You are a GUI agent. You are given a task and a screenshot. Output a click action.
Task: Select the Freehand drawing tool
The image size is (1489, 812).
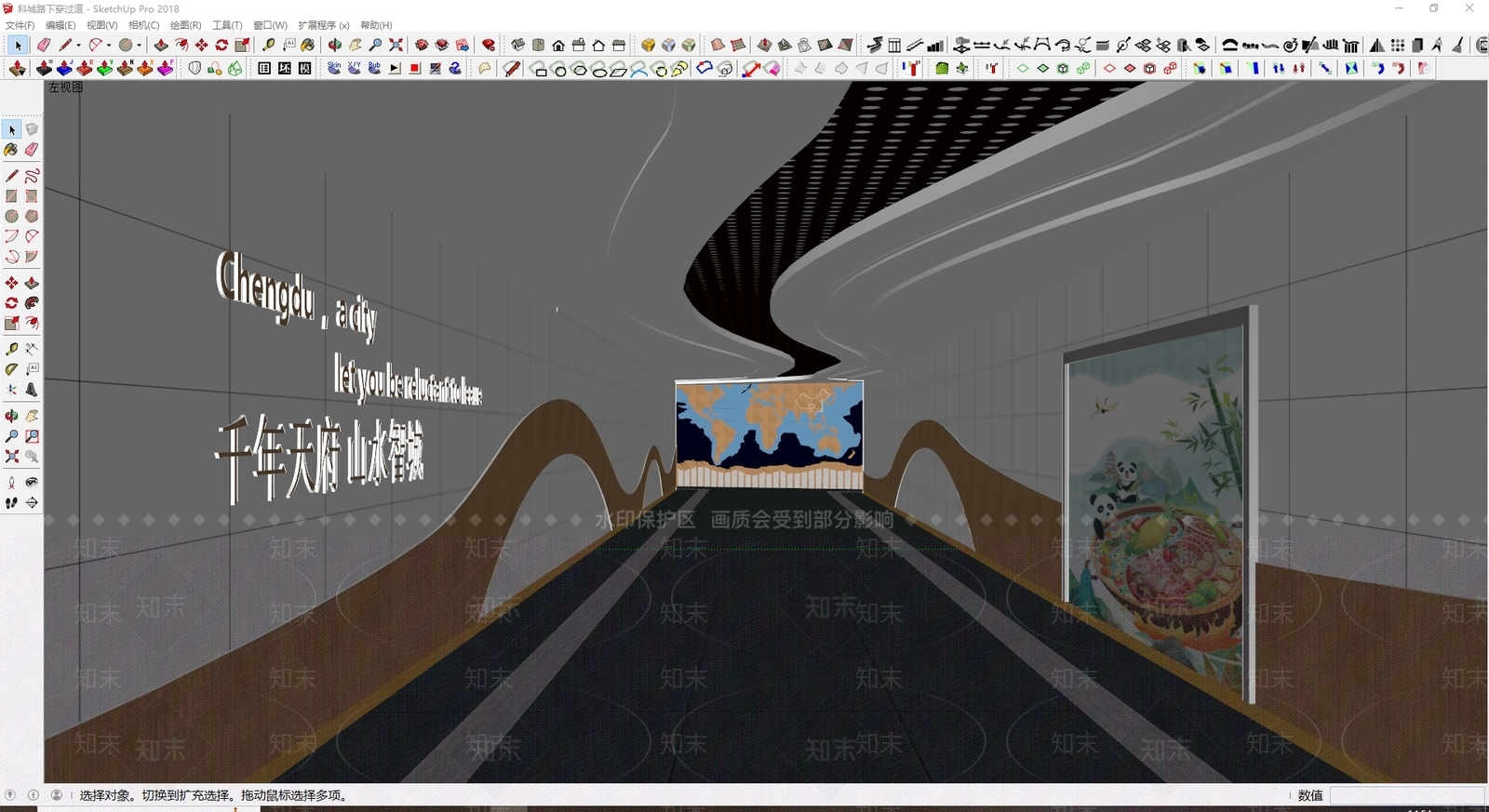(x=32, y=176)
